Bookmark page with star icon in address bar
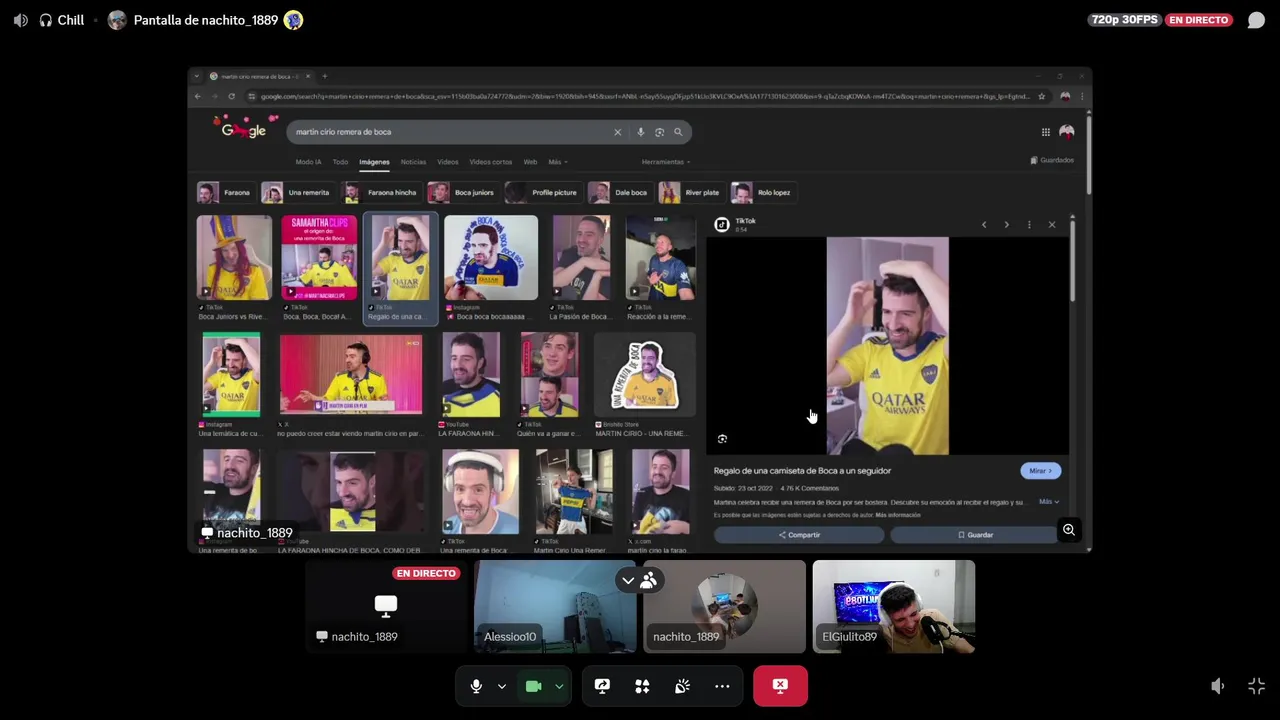This screenshot has width=1280, height=720. pos(1042,96)
